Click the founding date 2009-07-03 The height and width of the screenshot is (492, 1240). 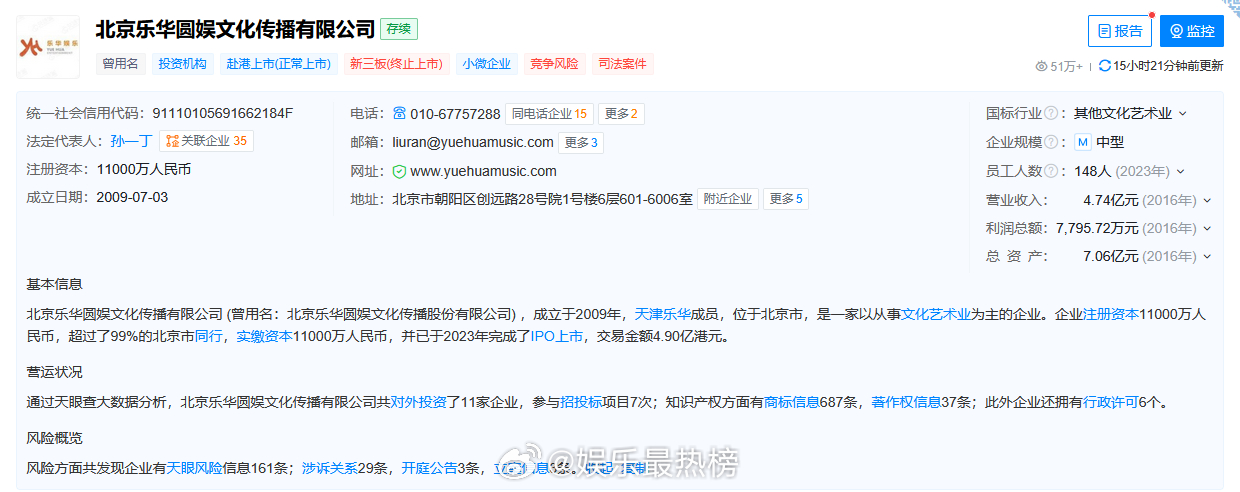tap(132, 198)
